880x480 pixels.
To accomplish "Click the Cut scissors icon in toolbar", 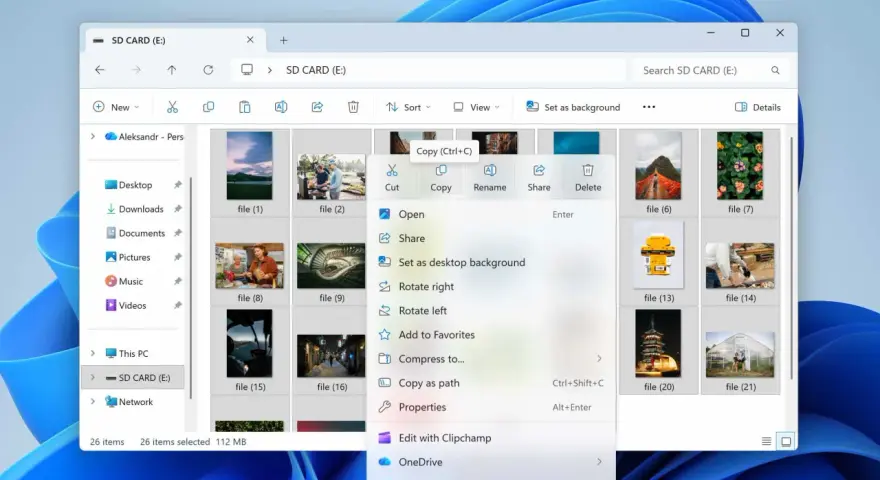I will point(172,107).
